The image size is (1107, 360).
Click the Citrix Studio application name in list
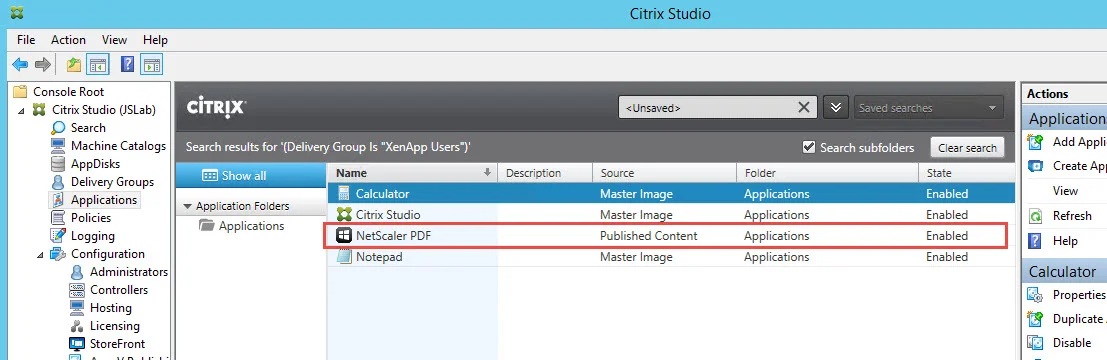[388, 215]
